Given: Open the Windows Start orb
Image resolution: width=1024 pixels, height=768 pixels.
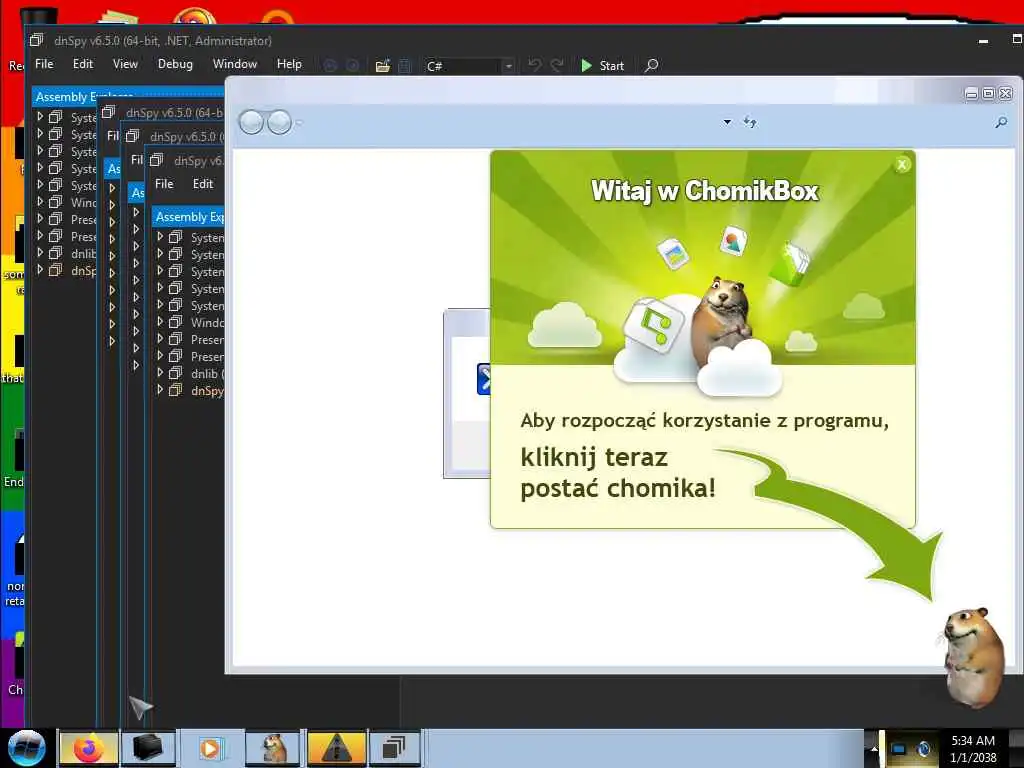Looking at the screenshot, I should [26, 748].
